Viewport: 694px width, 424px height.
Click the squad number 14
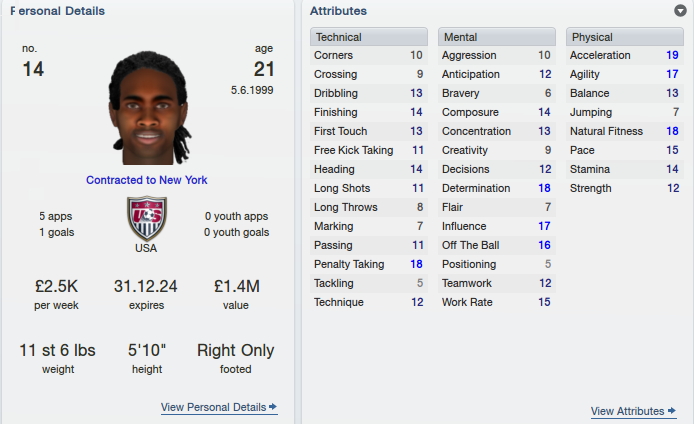point(33,69)
